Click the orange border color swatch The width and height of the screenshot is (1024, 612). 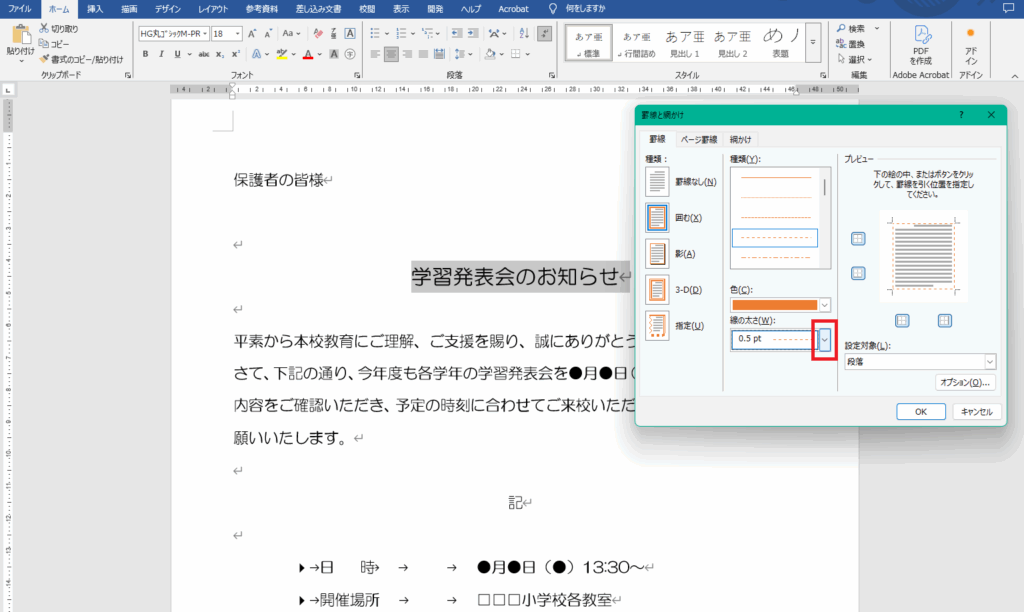tap(775, 305)
